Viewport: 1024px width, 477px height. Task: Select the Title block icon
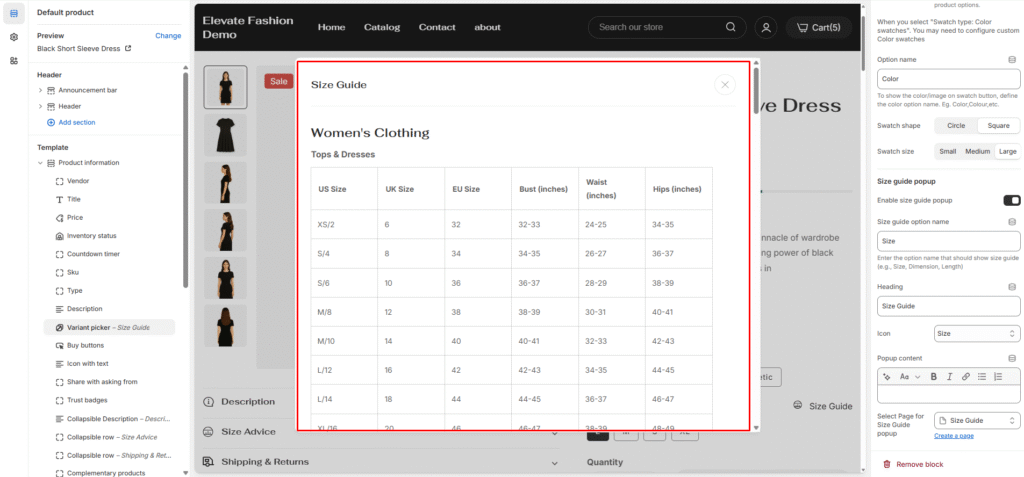pyautogui.click(x=59, y=199)
